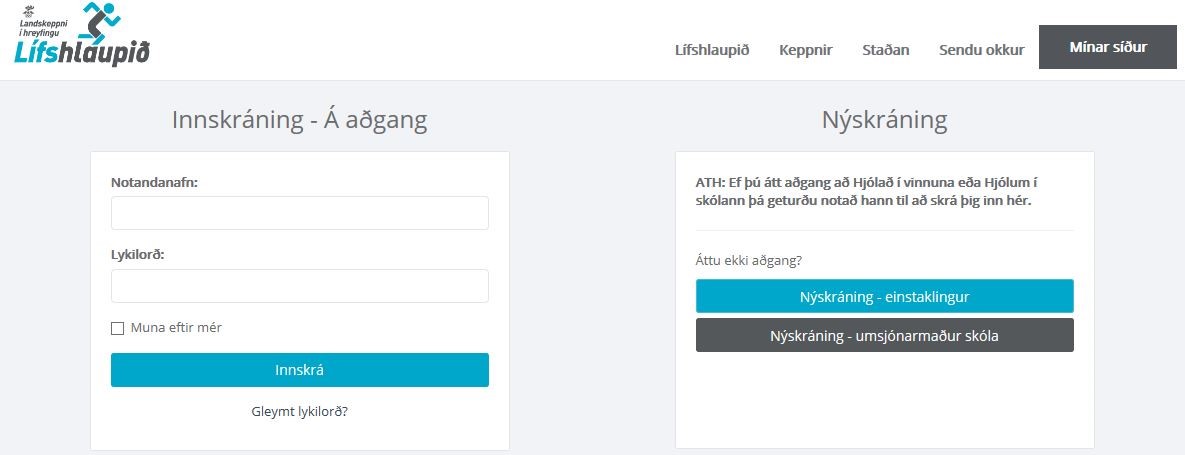Click into the Lykilorð password field
The height and width of the screenshot is (455, 1185).
[299, 286]
